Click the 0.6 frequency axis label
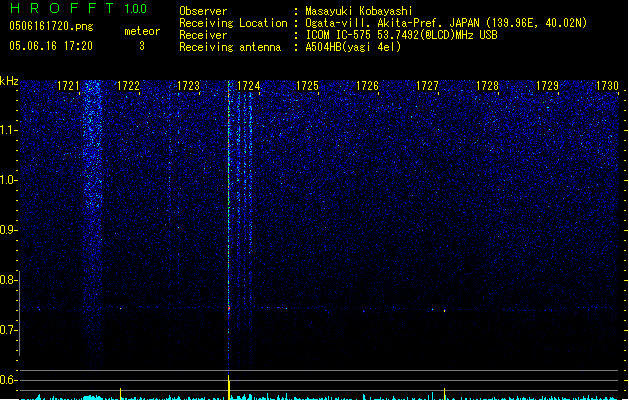This screenshot has width=629, height=400. (x=7, y=380)
